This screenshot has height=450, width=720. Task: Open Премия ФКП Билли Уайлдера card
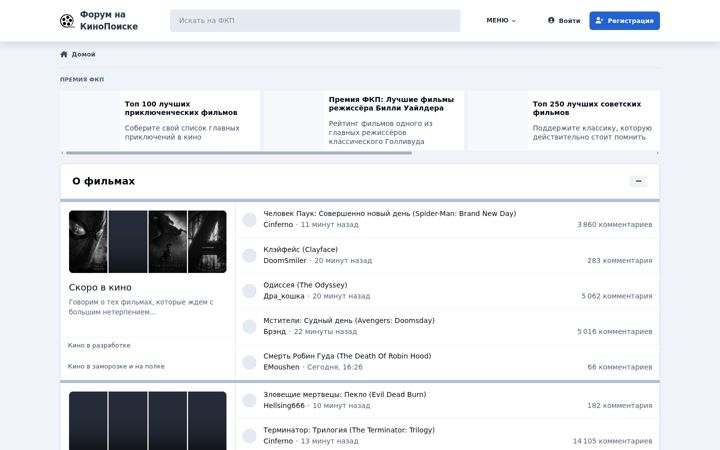pyautogui.click(x=364, y=120)
